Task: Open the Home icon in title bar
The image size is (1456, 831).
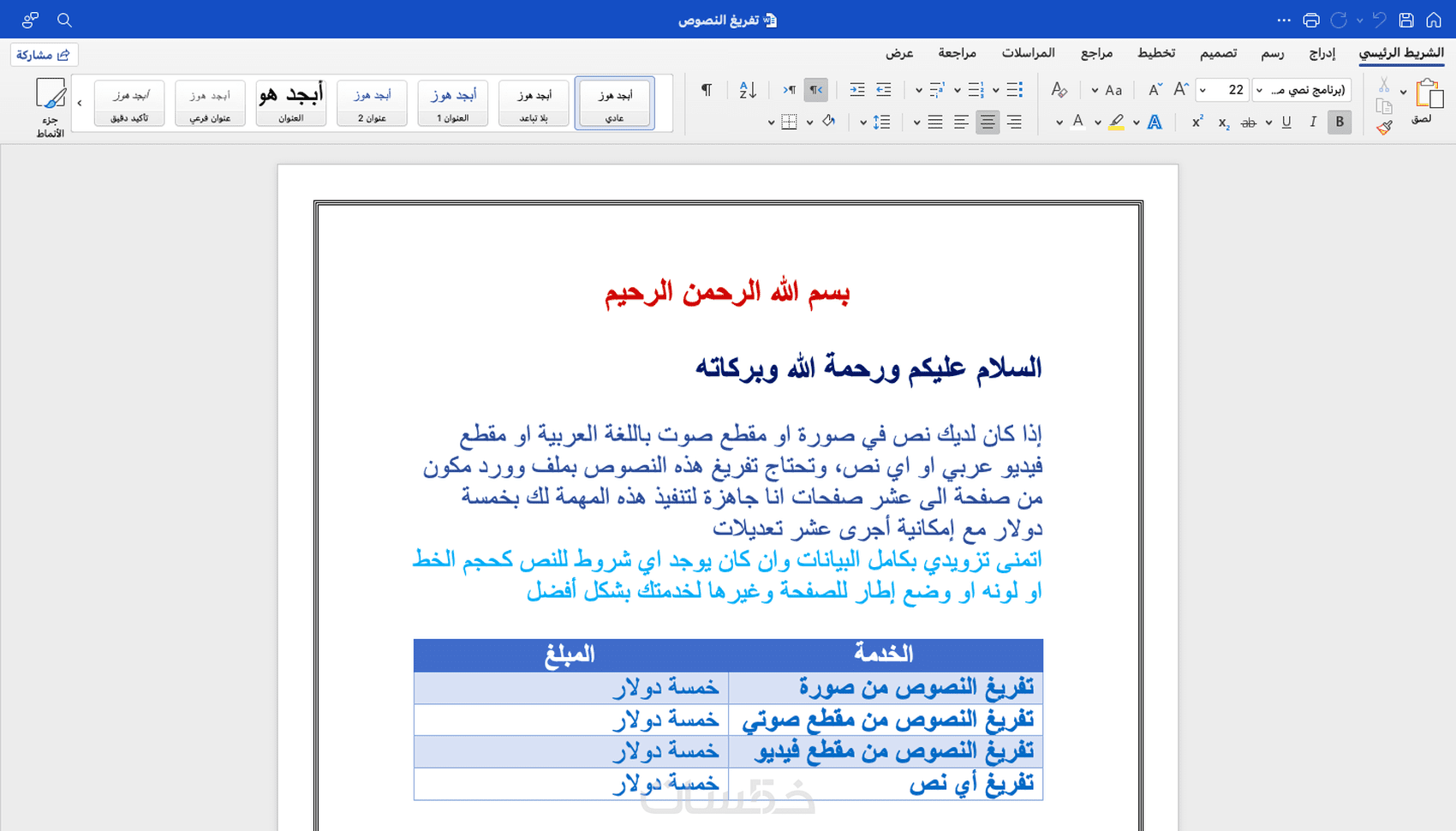Action: tap(1433, 20)
